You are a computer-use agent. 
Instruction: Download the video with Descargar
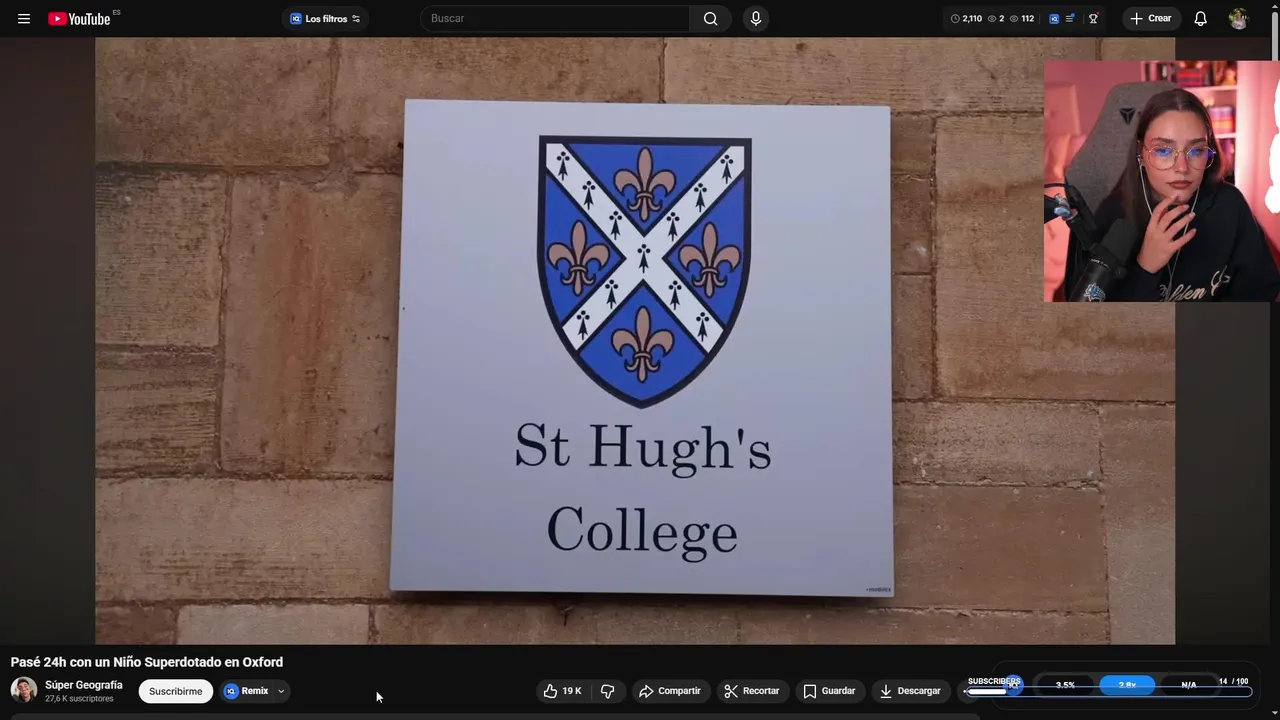point(908,691)
